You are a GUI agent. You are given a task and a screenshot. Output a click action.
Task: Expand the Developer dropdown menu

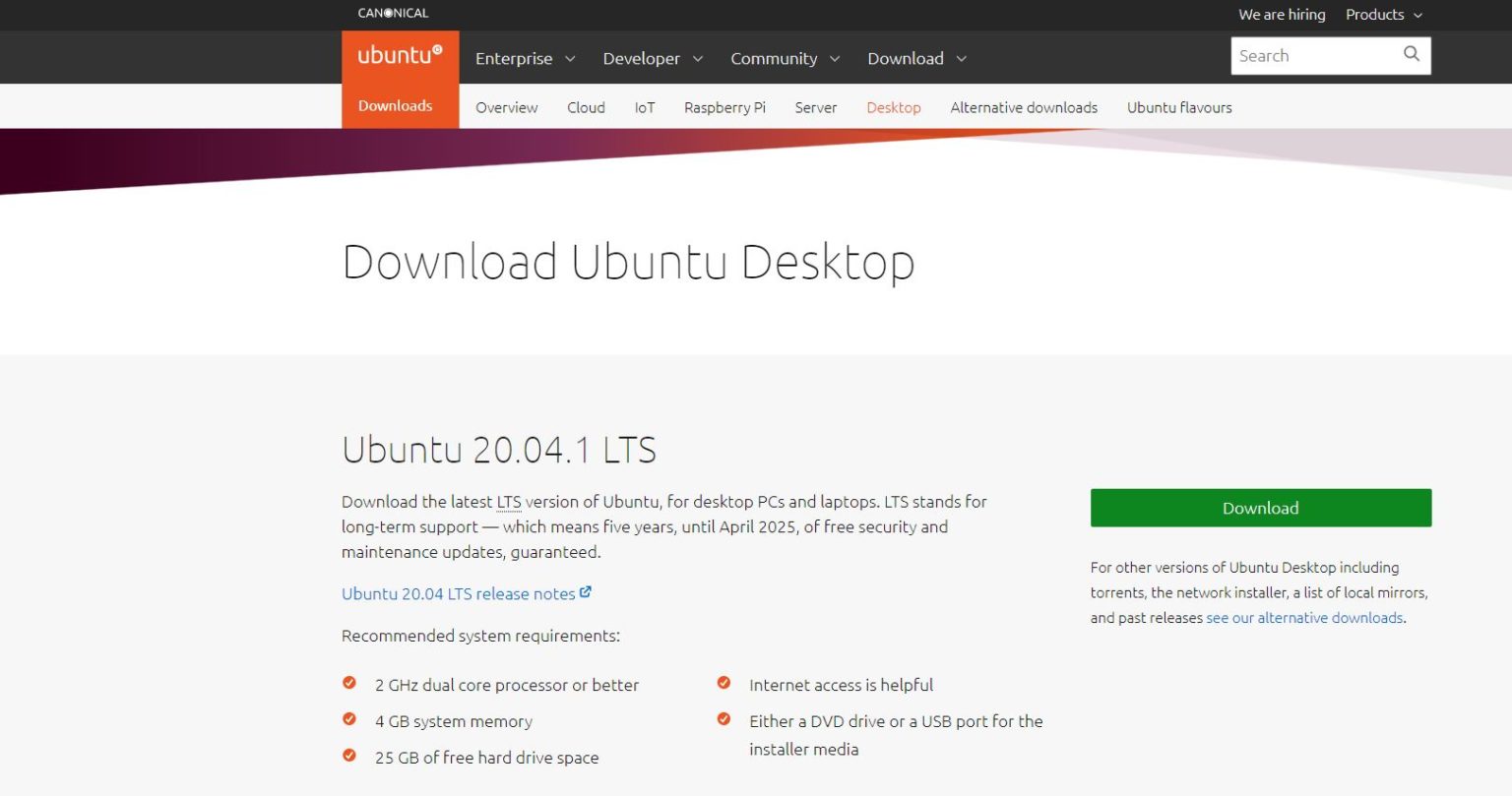[653, 59]
